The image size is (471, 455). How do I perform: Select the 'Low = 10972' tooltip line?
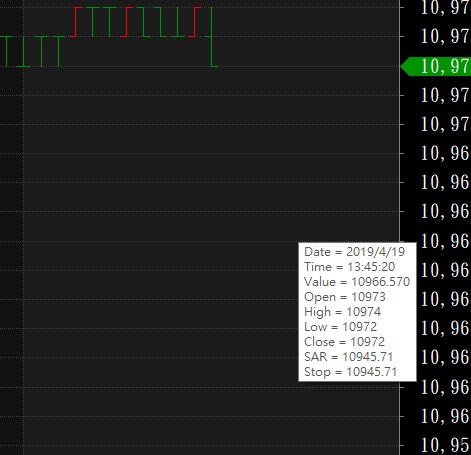[340, 327]
